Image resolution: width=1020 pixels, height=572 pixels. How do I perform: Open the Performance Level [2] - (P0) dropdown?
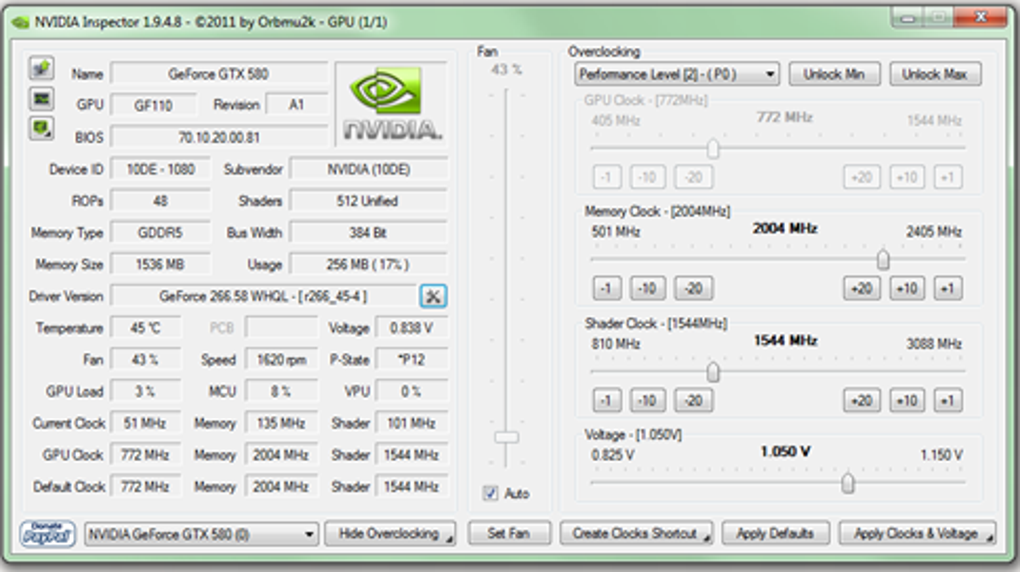pyautogui.click(x=677, y=74)
